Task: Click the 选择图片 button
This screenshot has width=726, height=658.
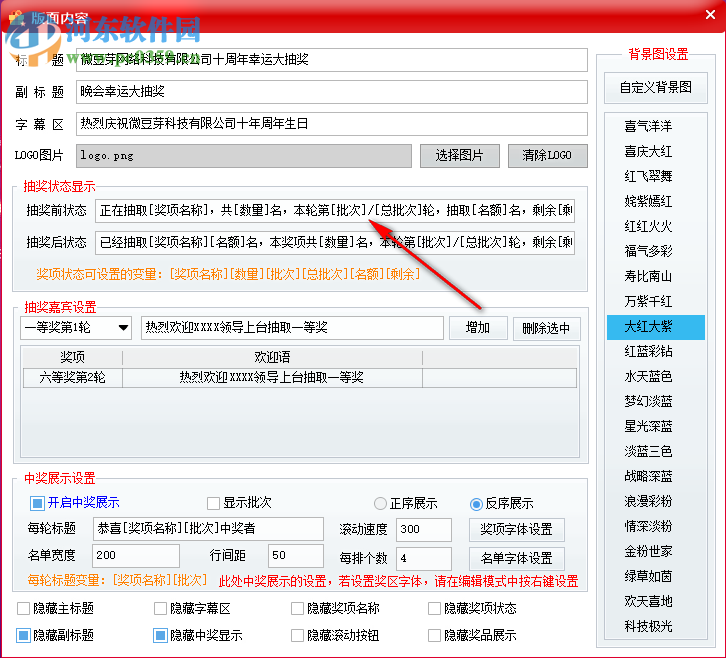Action: (x=460, y=156)
